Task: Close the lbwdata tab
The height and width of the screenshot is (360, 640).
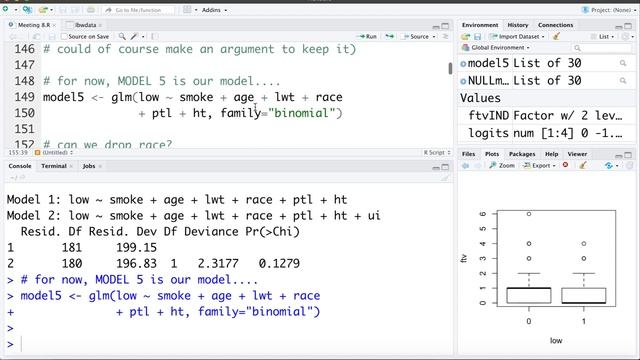Action: click(100, 25)
